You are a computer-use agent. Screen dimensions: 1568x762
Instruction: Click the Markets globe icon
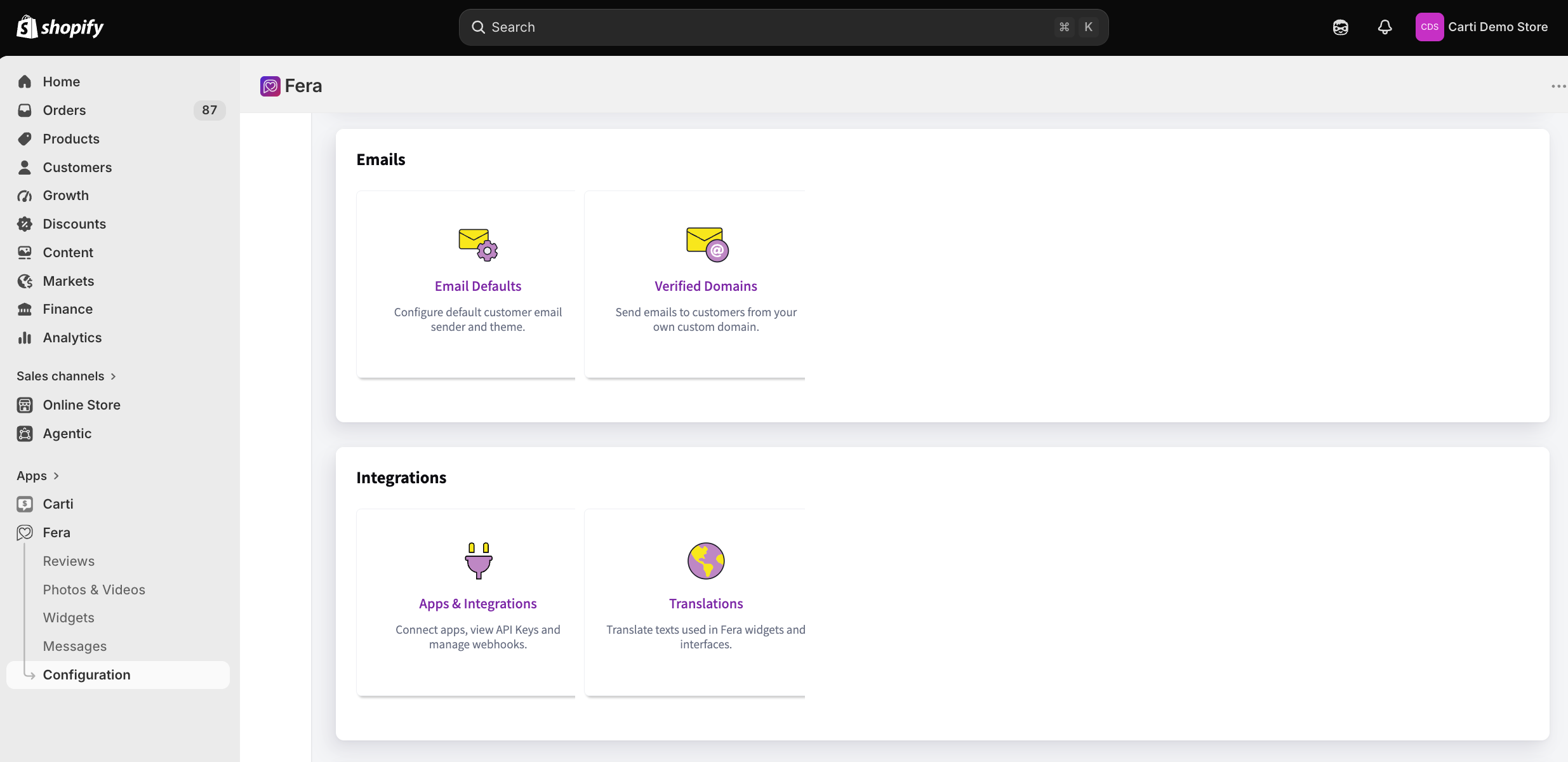tap(25, 281)
